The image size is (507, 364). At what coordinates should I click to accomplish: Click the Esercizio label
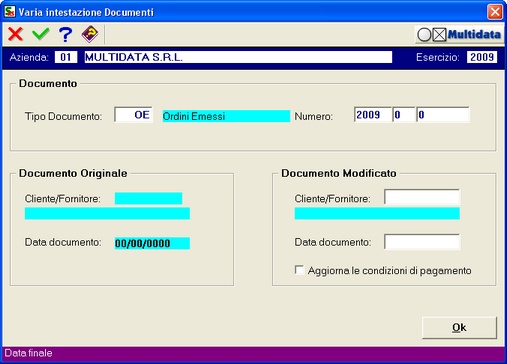coord(438,57)
